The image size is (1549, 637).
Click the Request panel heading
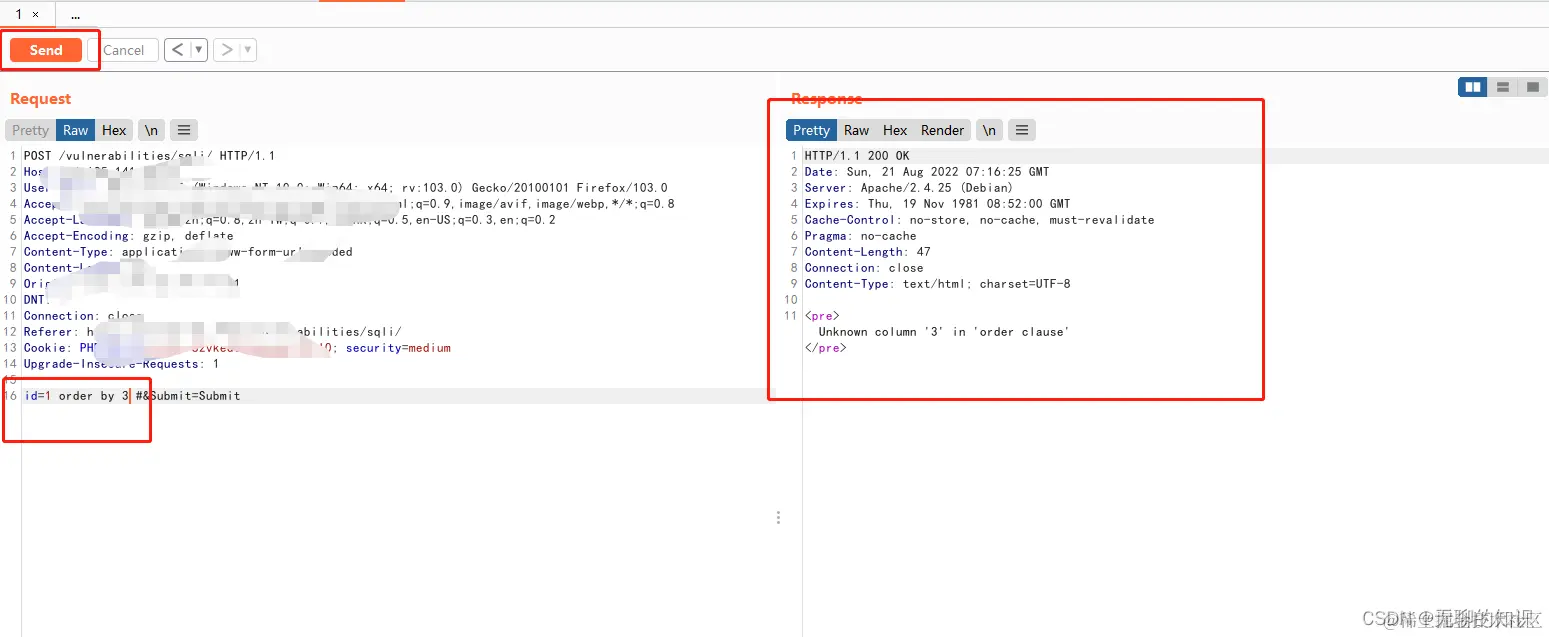(41, 99)
